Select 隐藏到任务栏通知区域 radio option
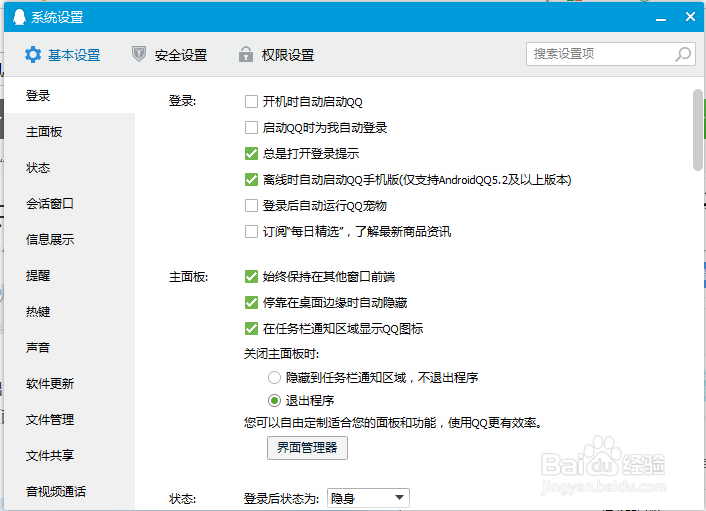The height and width of the screenshot is (511, 706). pos(274,377)
